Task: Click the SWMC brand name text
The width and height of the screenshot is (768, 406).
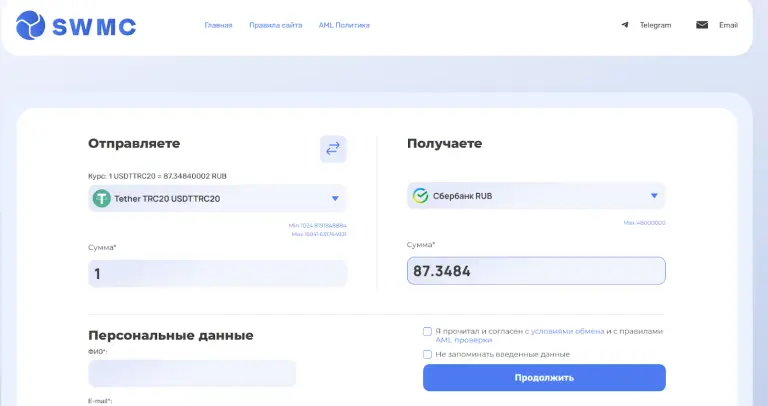Action: [x=94, y=26]
